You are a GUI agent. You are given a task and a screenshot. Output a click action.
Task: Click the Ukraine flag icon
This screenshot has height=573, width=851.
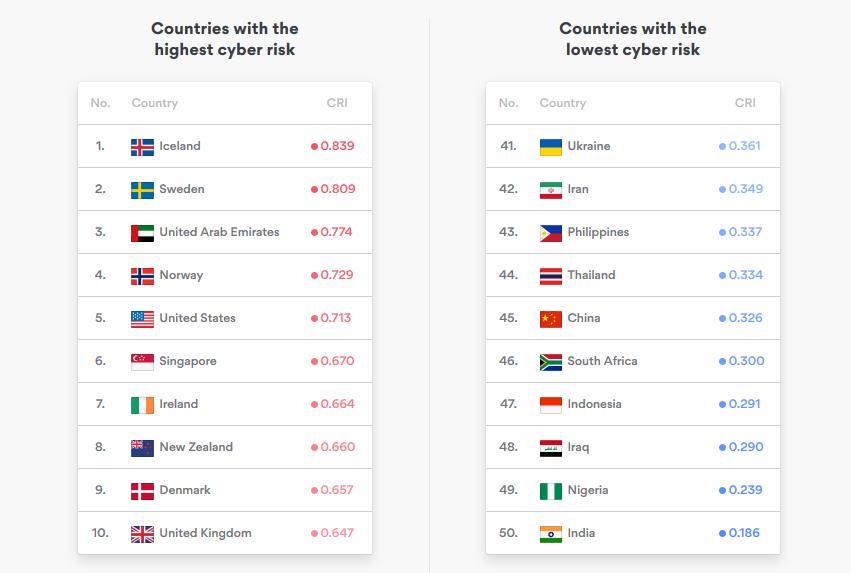(x=550, y=147)
